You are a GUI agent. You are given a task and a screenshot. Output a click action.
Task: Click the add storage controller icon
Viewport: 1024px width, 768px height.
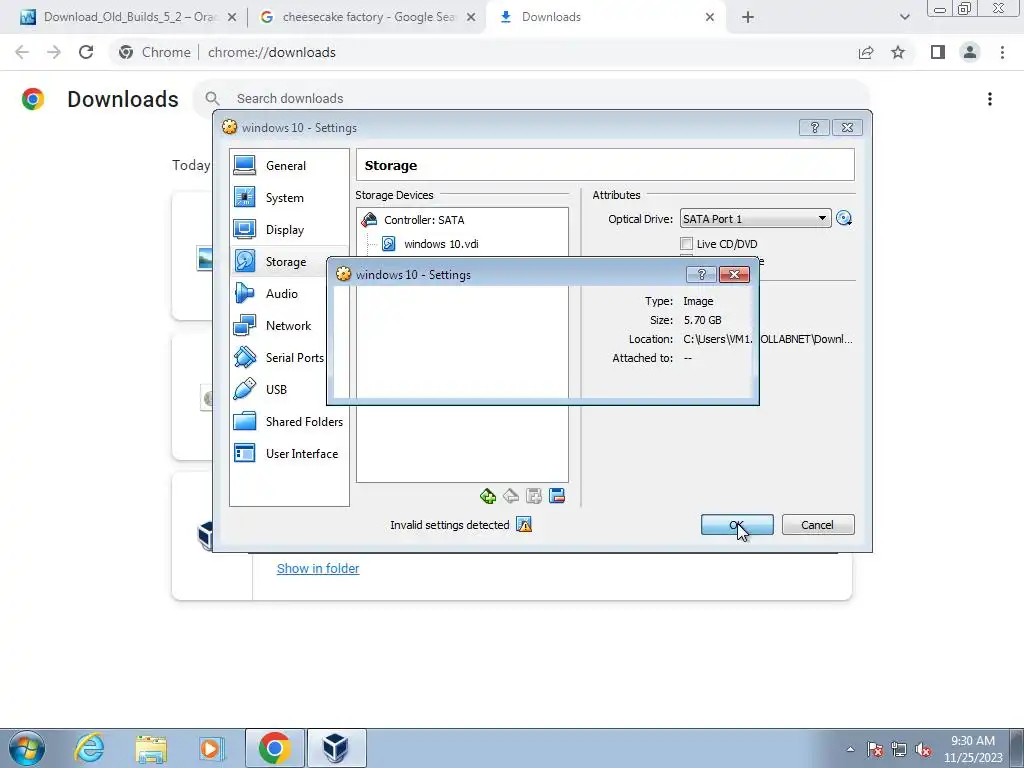click(x=534, y=496)
